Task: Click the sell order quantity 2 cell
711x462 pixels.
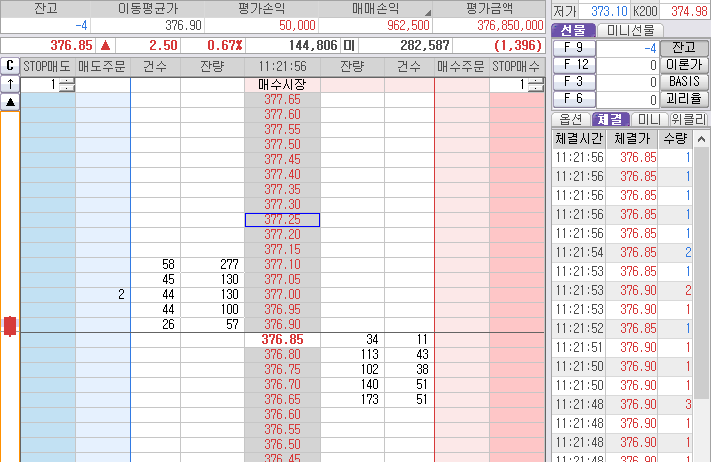Action: pyautogui.click(x=103, y=295)
